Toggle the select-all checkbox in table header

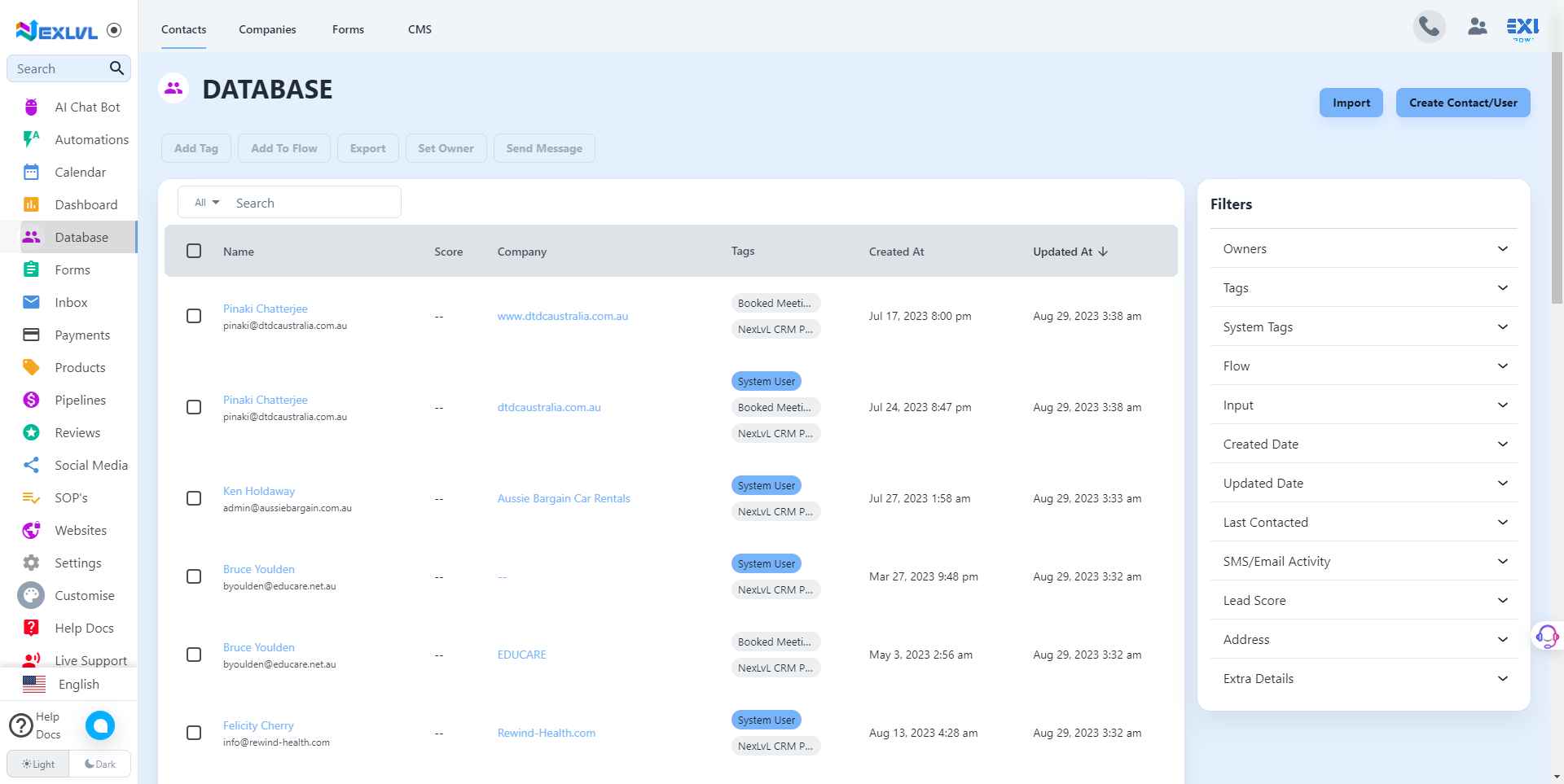click(x=194, y=251)
